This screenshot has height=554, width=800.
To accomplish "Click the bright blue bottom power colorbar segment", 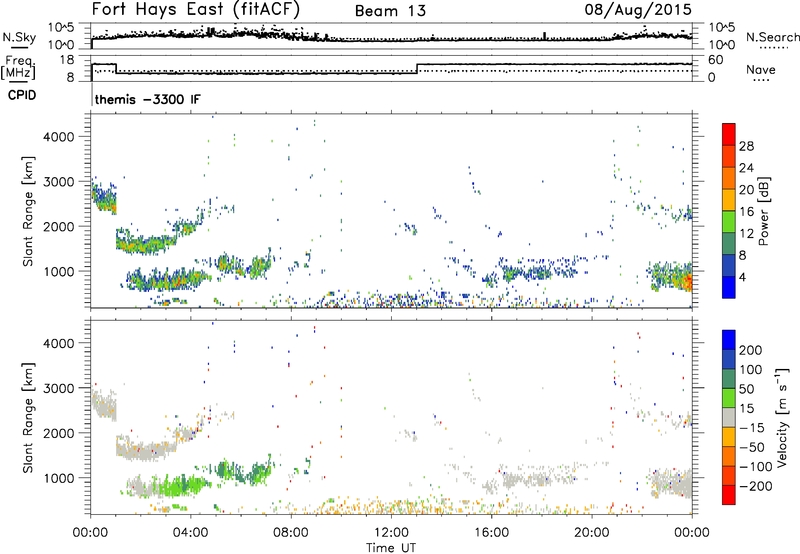I will [x=729, y=287].
